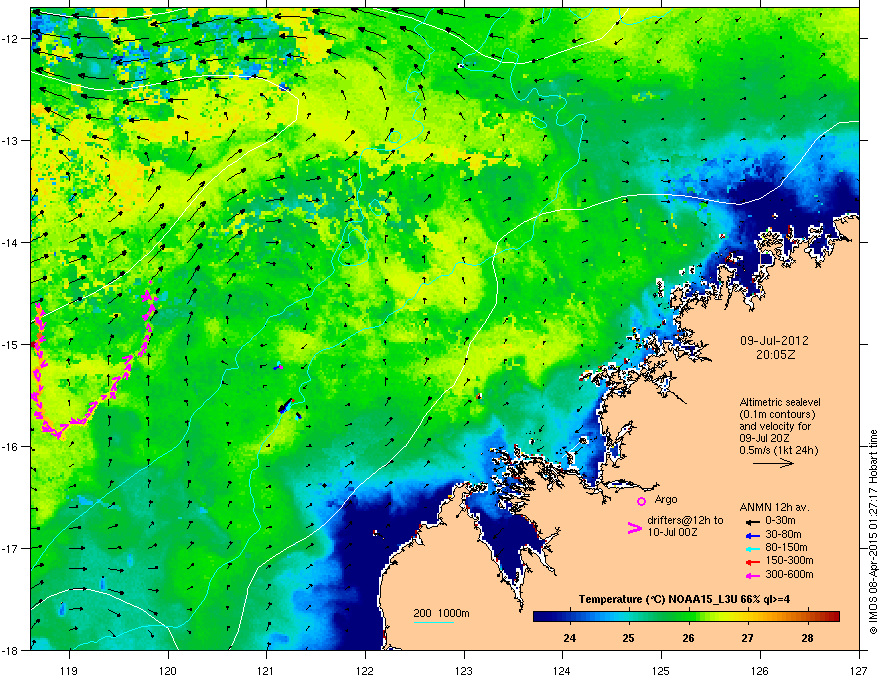Click longitude axis label '125'
This screenshot has width=880, height=680.
click(661, 670)
